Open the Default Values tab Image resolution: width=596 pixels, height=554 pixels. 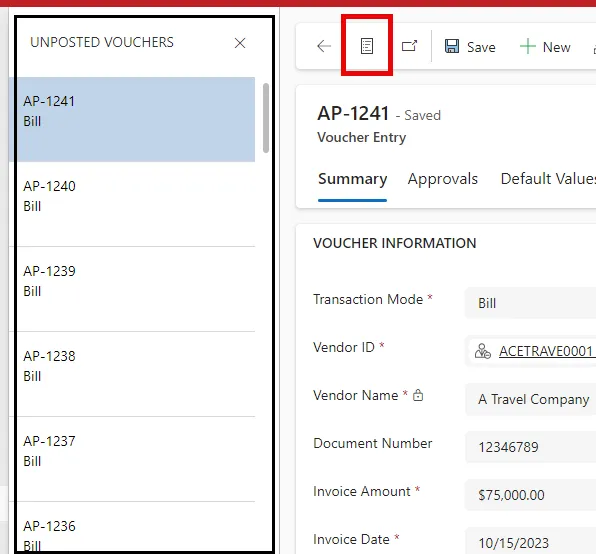[548, 179]
